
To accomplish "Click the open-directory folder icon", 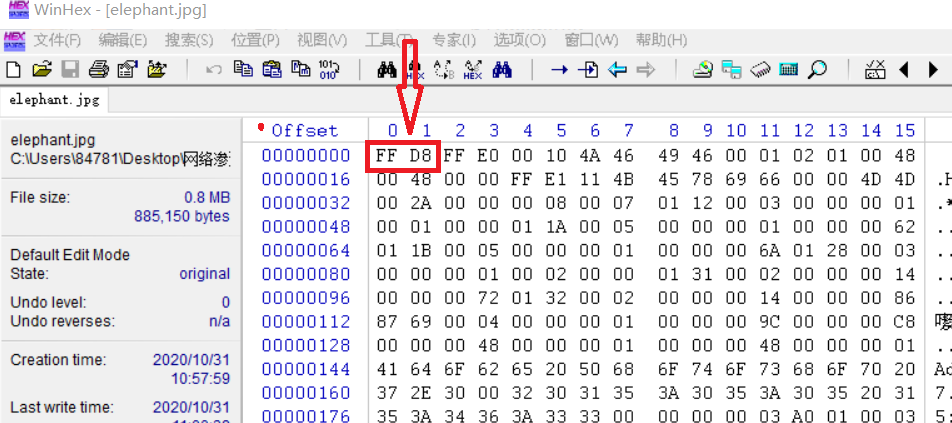I will point(157,69).
